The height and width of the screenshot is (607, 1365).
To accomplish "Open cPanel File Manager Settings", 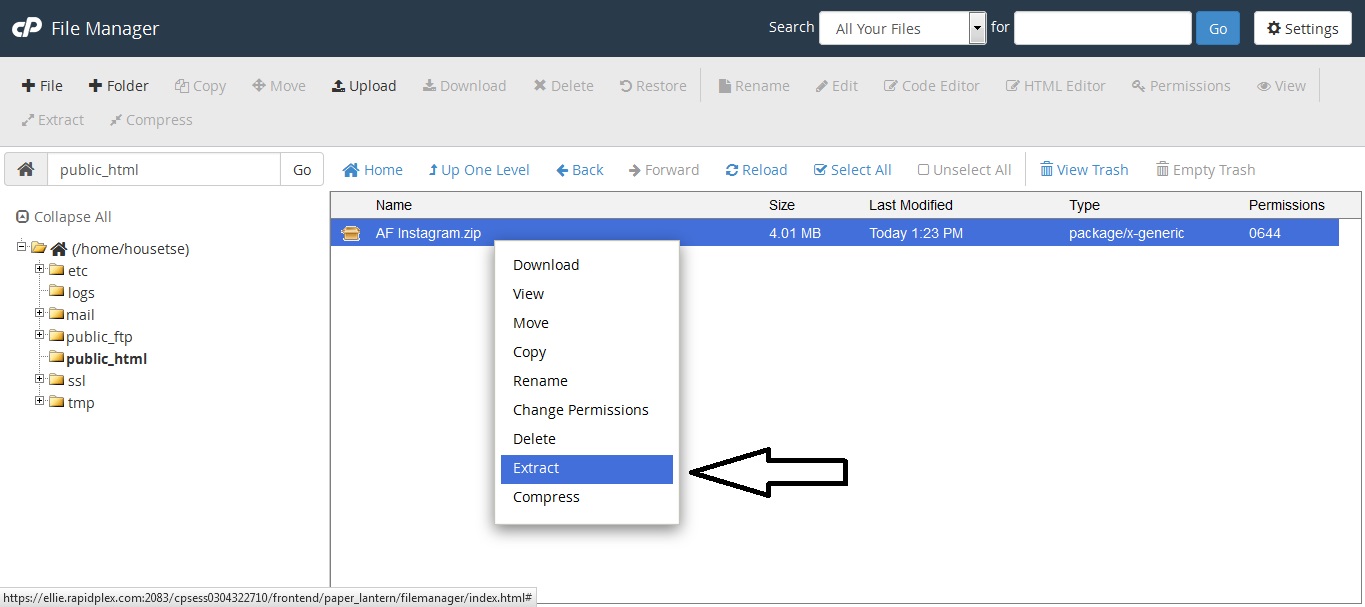I will pyautogui.click(x=1302, y=27).
